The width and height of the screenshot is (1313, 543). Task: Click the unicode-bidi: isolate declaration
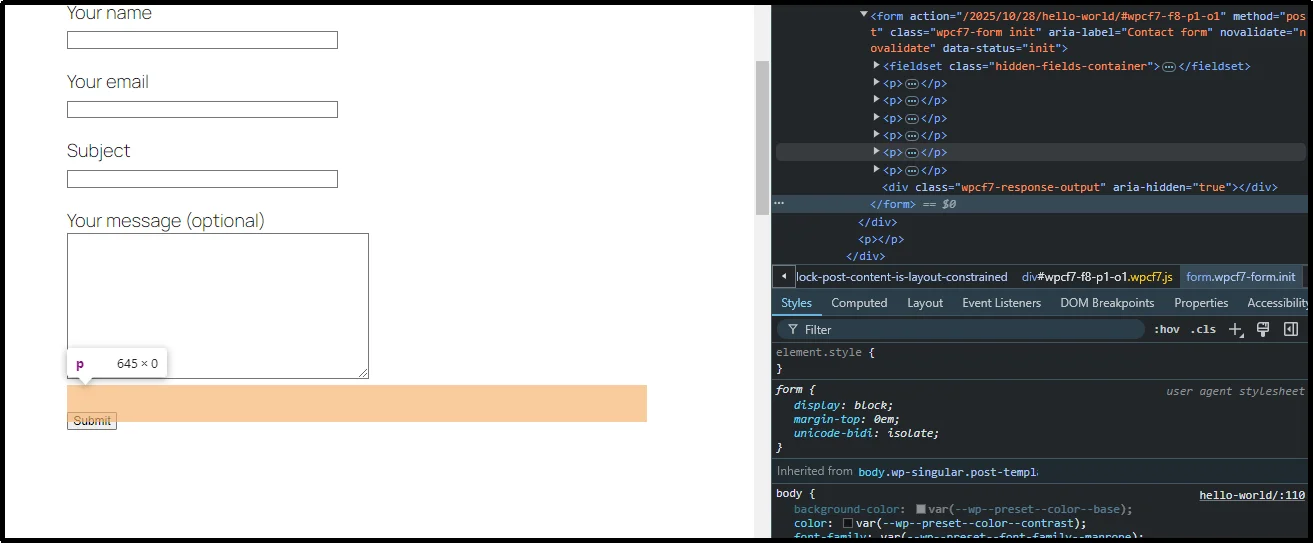click(x=867, y=433)
